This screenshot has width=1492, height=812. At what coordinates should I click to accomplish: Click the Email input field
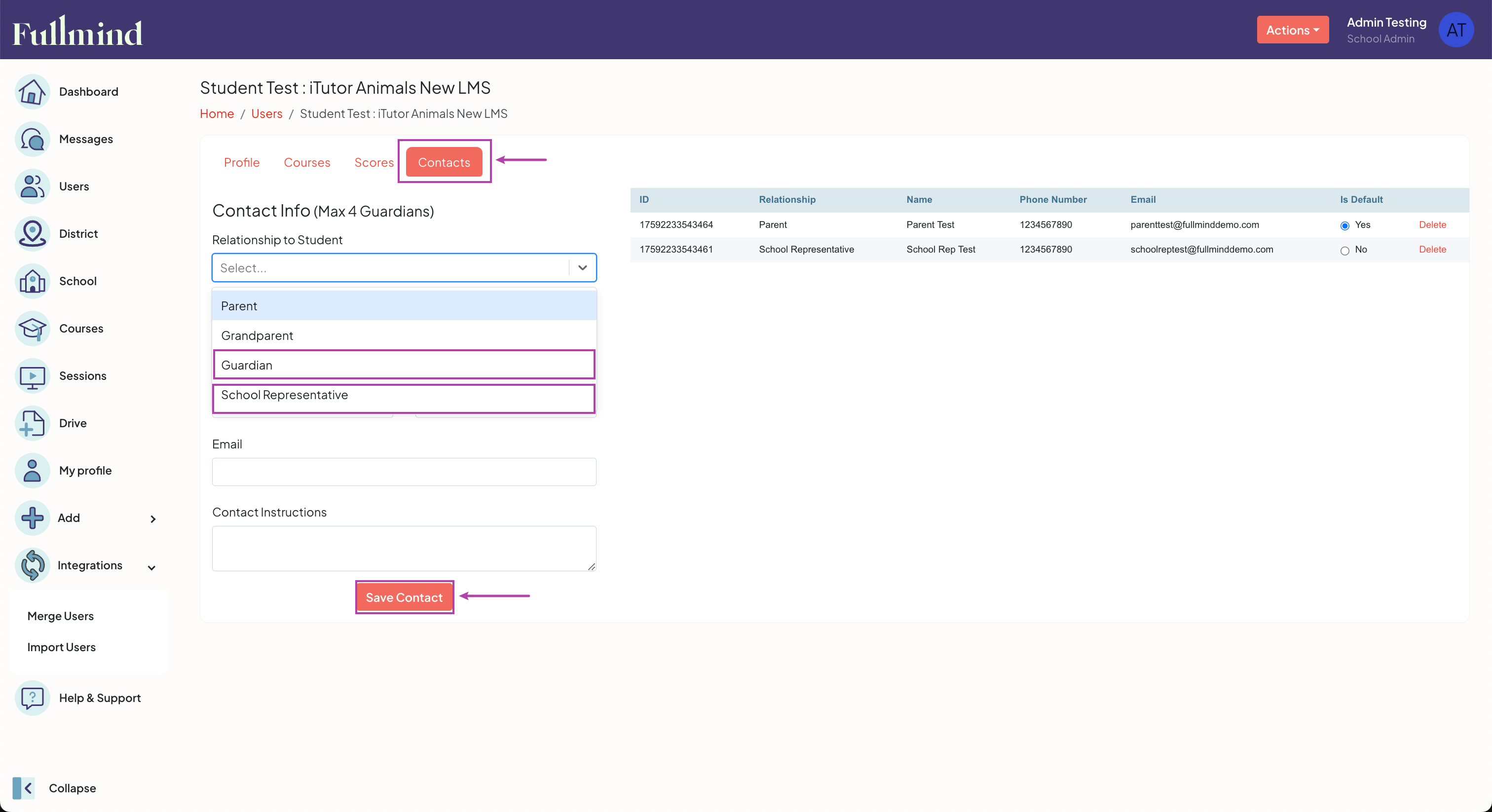tap(404, 472)
